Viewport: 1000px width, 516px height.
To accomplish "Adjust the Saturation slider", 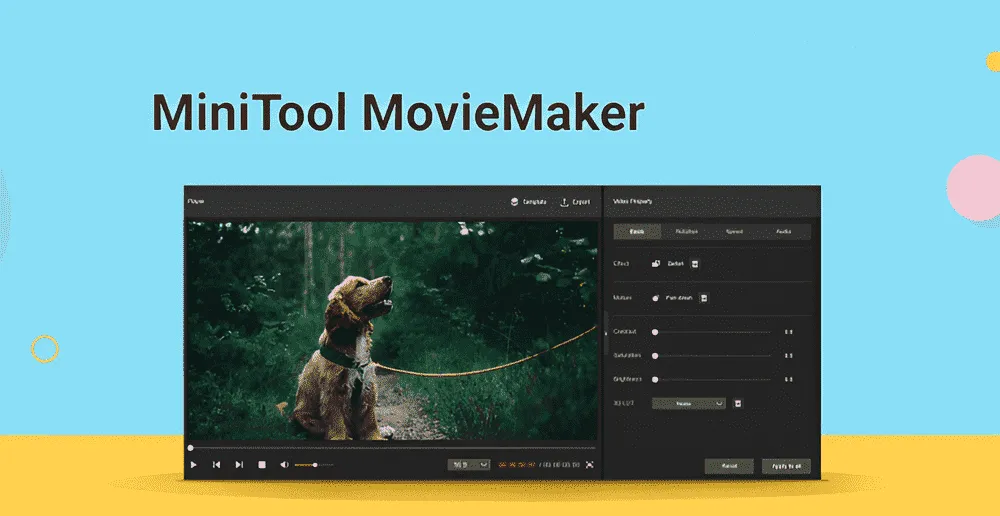I will coord(712,355).
